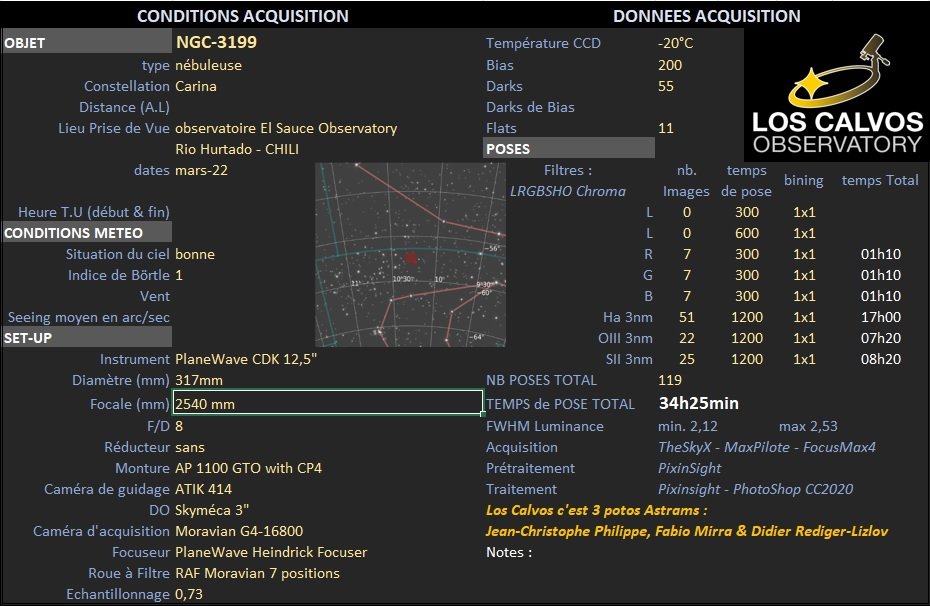Select the NB POSES TOTAL value 119
930x606 pixels.
[670, 380]
